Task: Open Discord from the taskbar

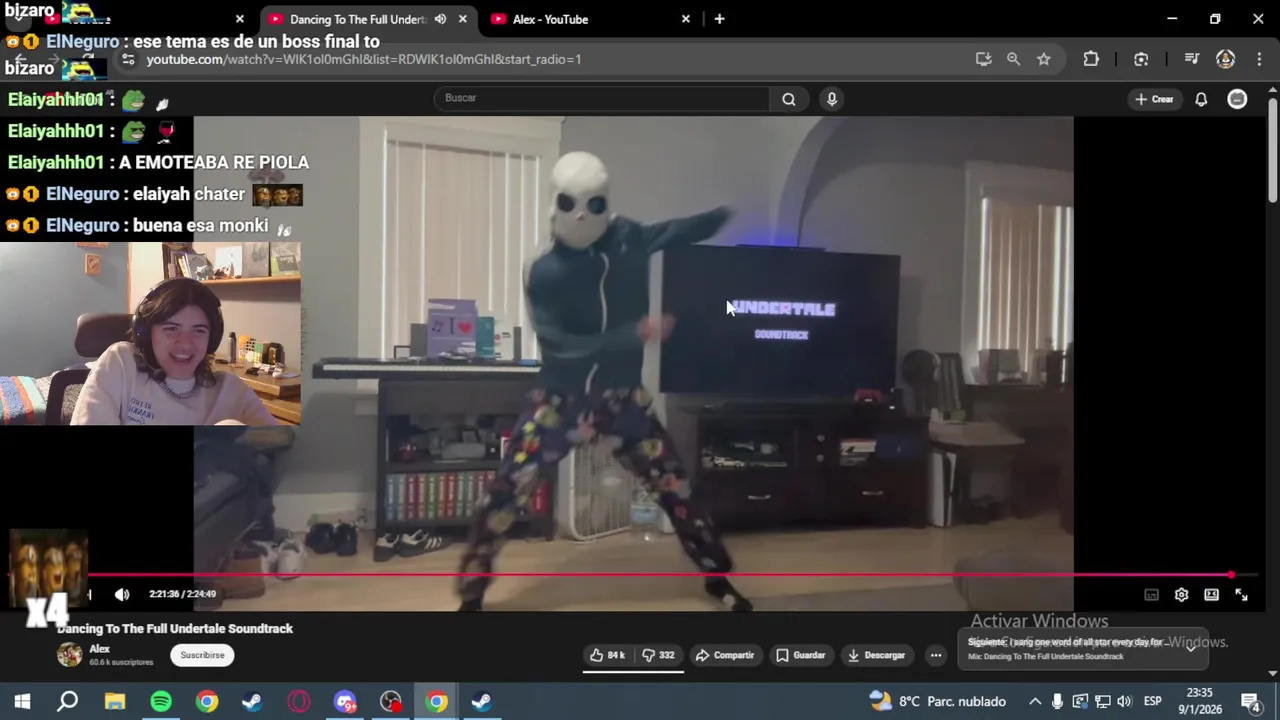Action: pos(345,701)
